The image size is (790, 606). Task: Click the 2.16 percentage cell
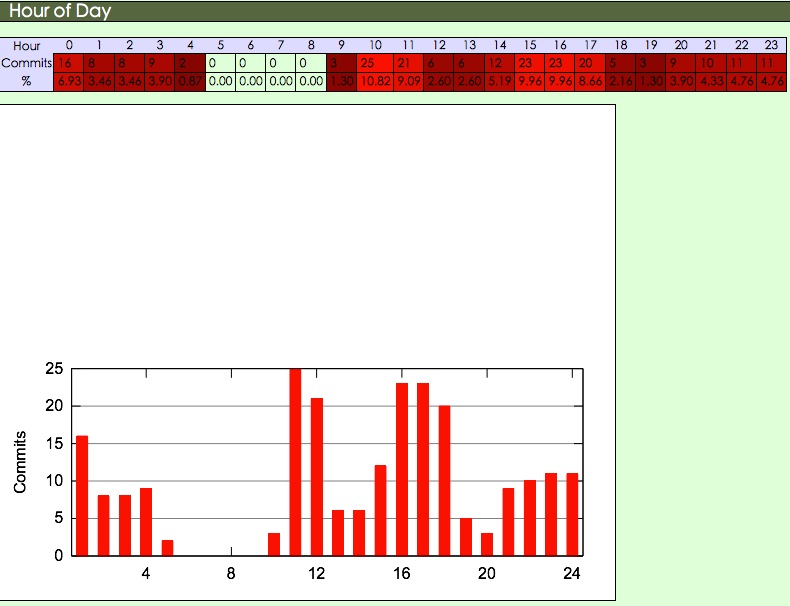620,81
